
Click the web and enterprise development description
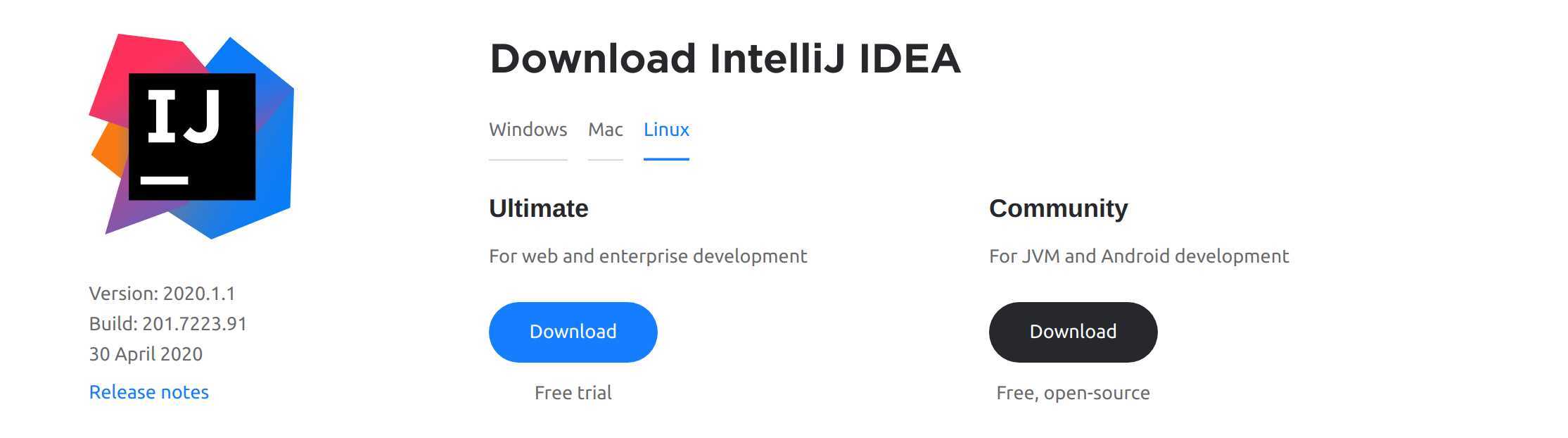[648, 256]
